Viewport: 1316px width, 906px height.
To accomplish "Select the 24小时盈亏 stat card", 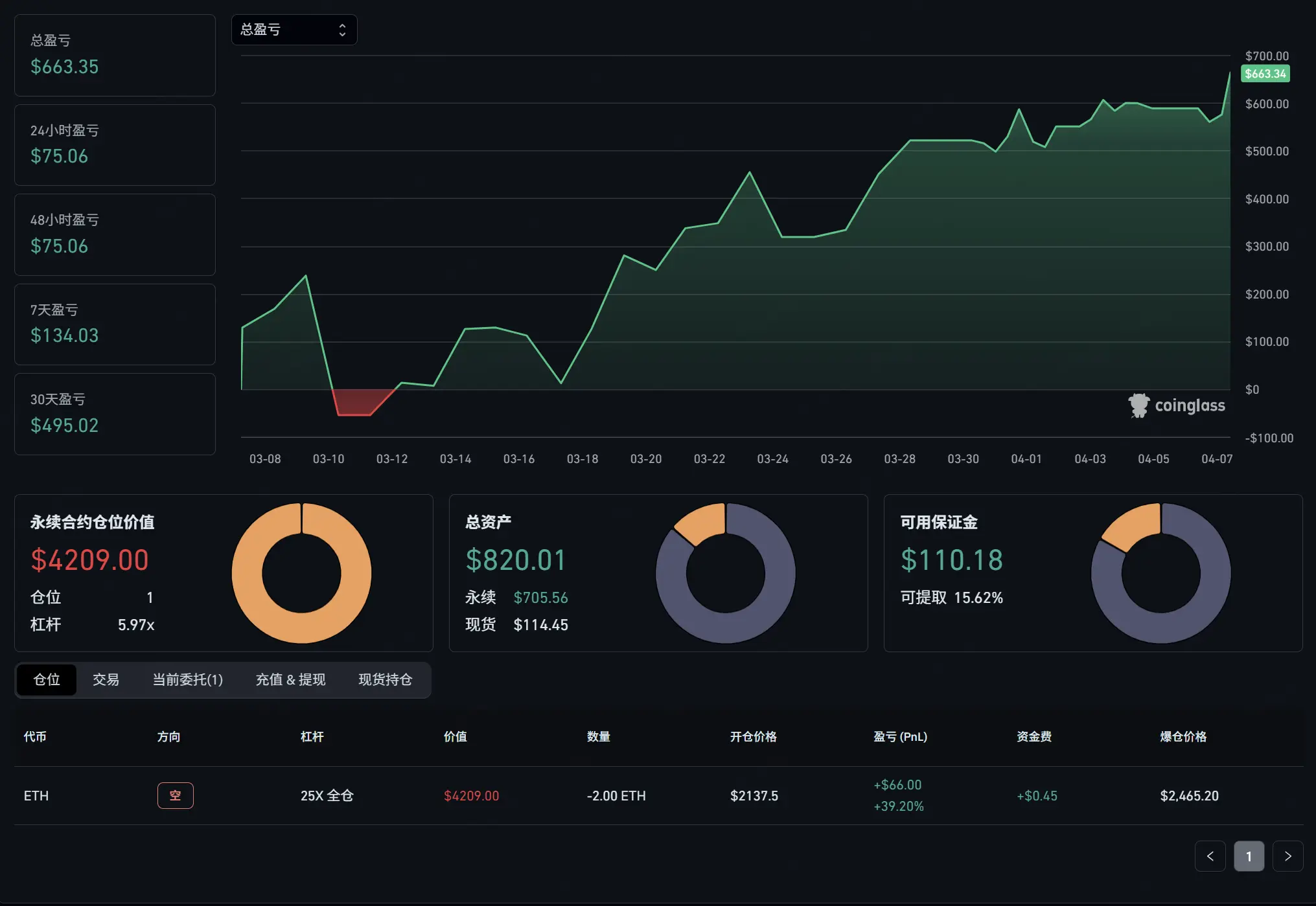I will pos(115,145).
